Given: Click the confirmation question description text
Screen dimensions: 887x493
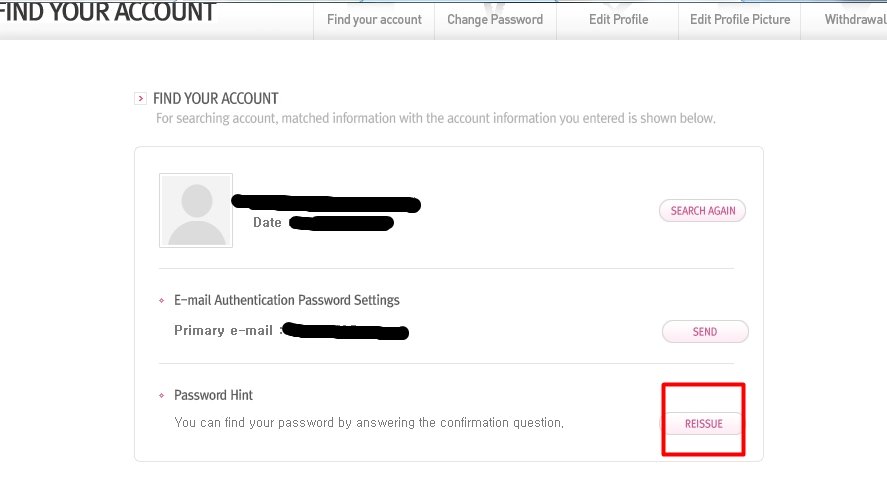Looking at the screenshot, I should [369, 423].
